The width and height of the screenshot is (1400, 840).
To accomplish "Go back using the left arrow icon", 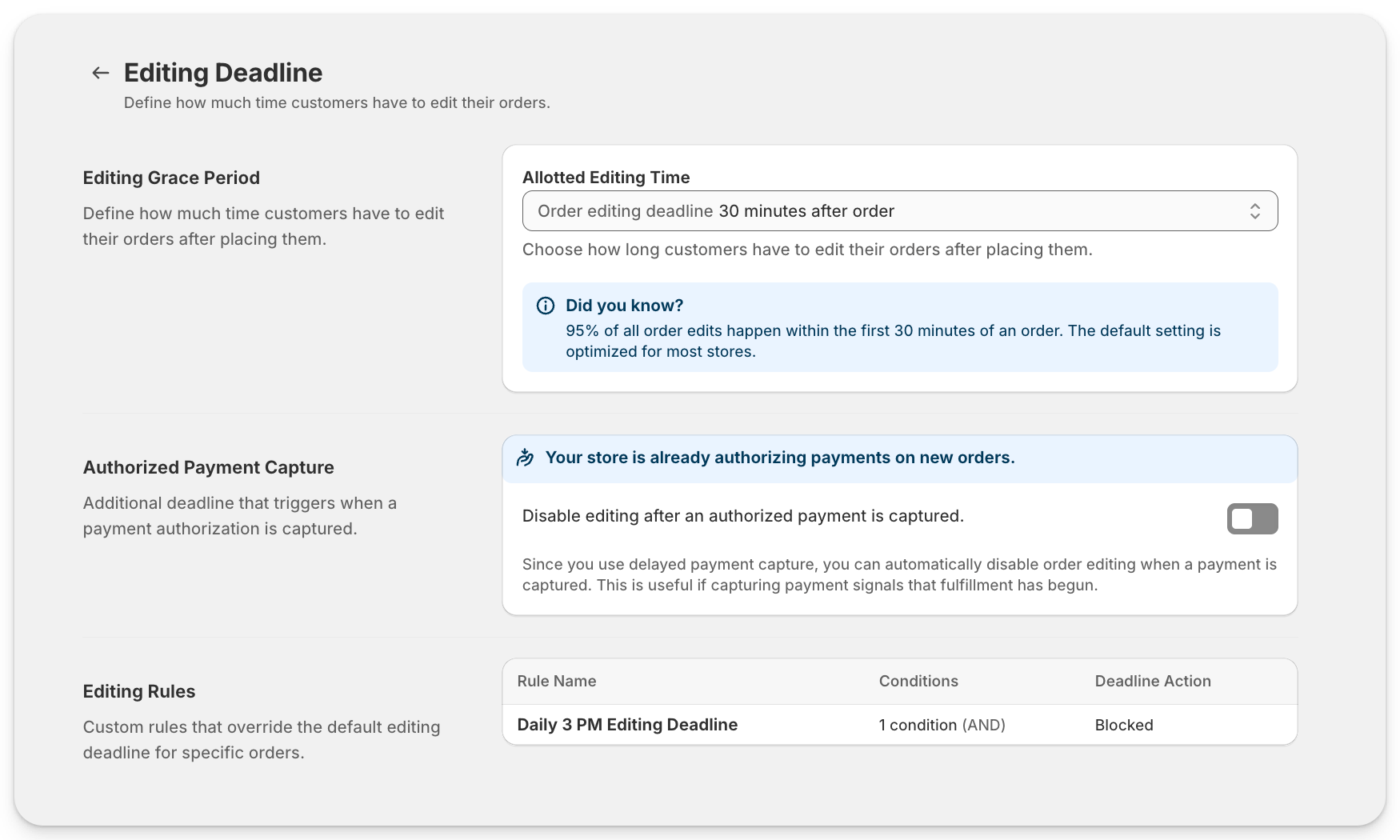I will tap(100, 73).
